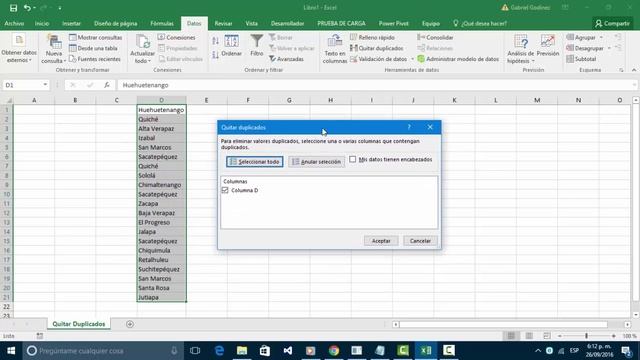Switch to the Inicio tab
Image resolution: width=640 pixels, height=360 pixels.
(42, 24)
